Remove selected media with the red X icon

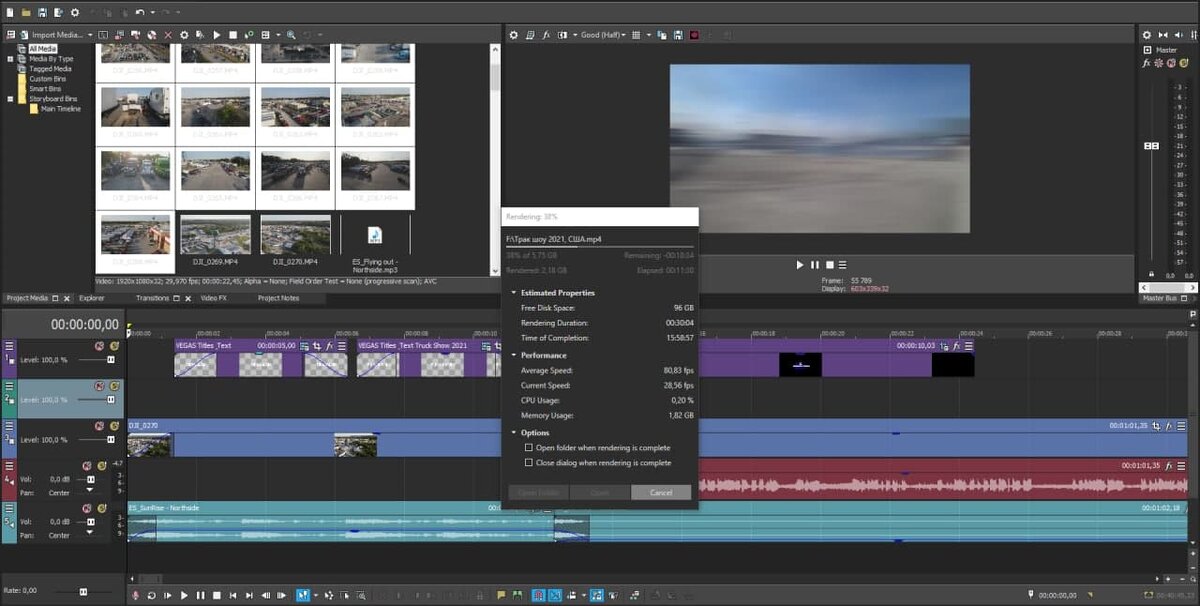coord(167,35)
